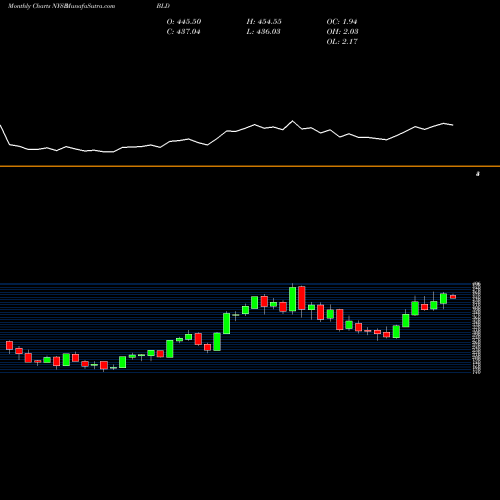The image size is (500, 500).
Task: Click the open value 'O: 445.50'
Action: [x=184, y=22]
